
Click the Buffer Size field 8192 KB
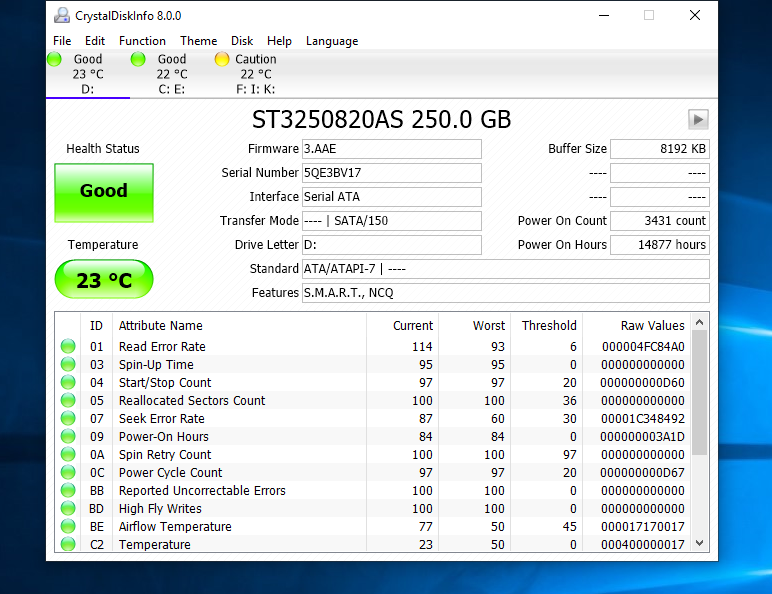coord(660,149)
